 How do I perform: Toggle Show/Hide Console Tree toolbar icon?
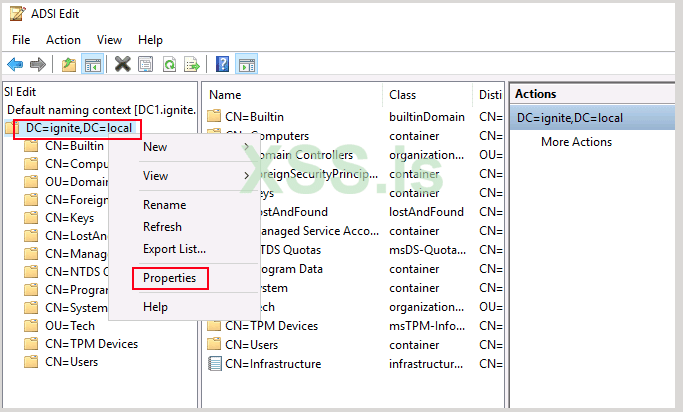[92, 65]
